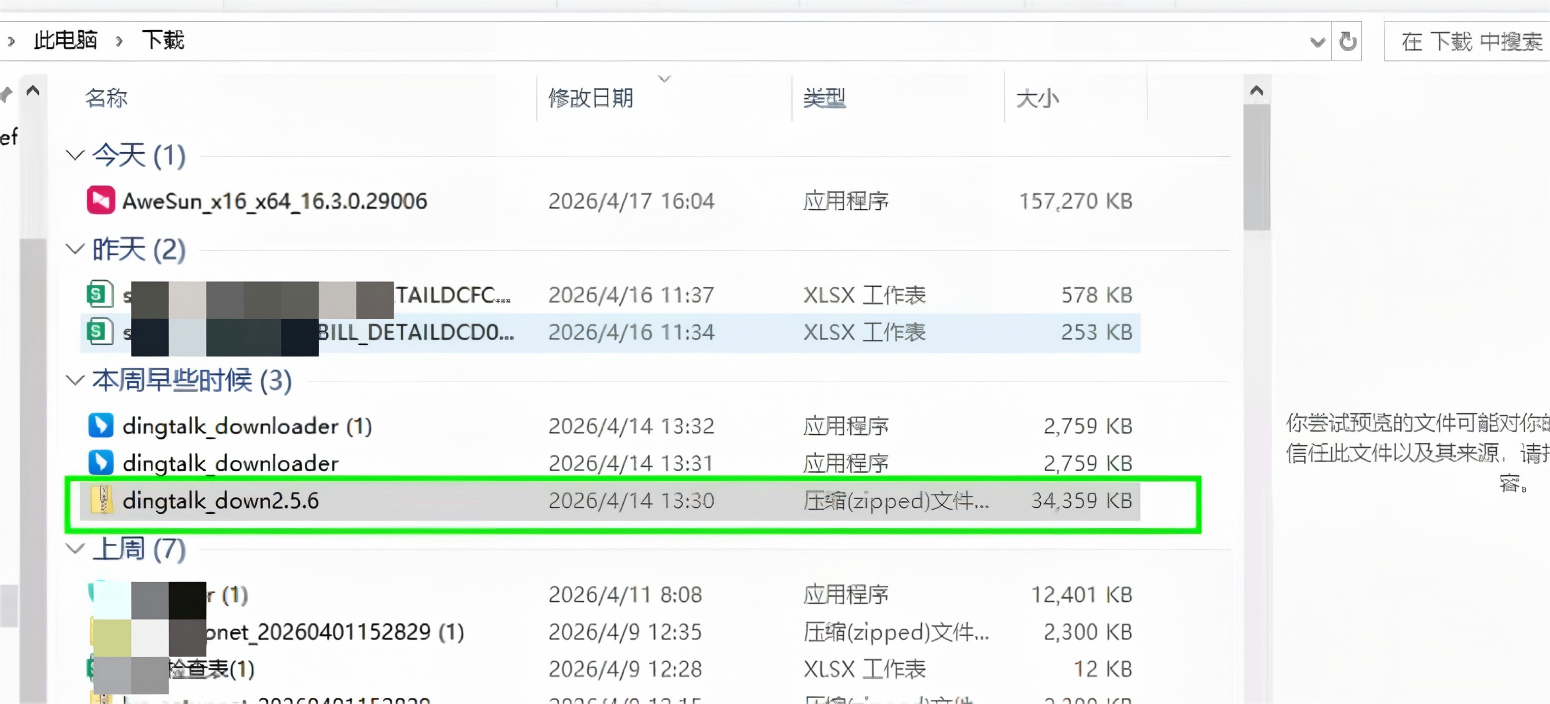Click the 大小 column header
The width and height of the screenshot is (1550, 704).
click(x=1037, y=98)
